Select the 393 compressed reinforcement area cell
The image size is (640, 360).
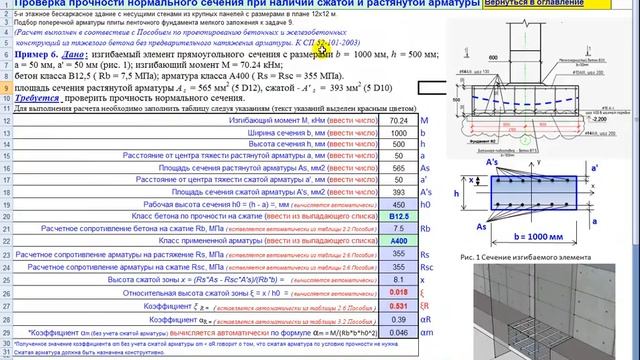point(398,192)
